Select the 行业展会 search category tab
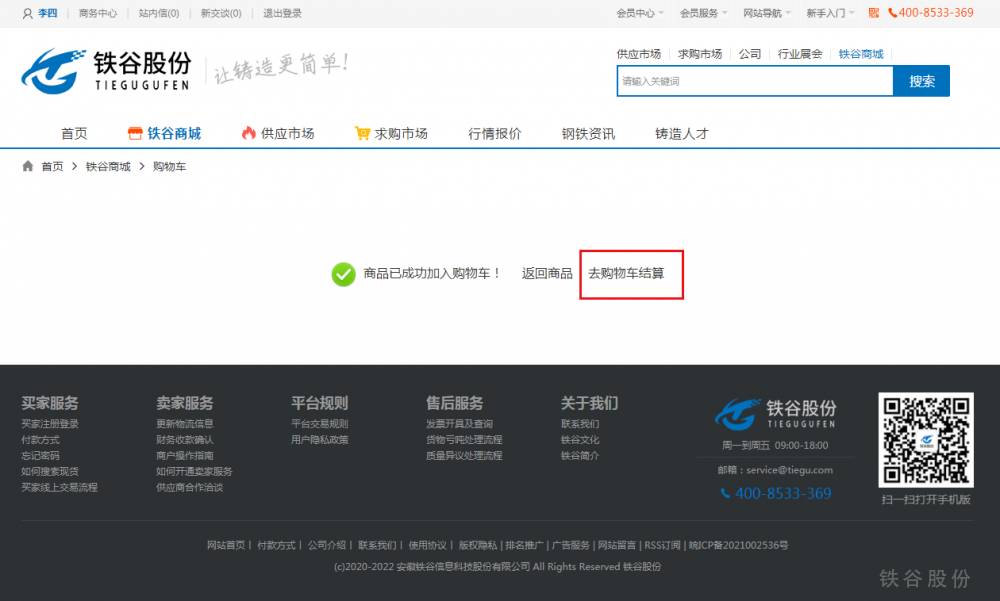This screenshot has width=1000, height=601. pos(800,54)
